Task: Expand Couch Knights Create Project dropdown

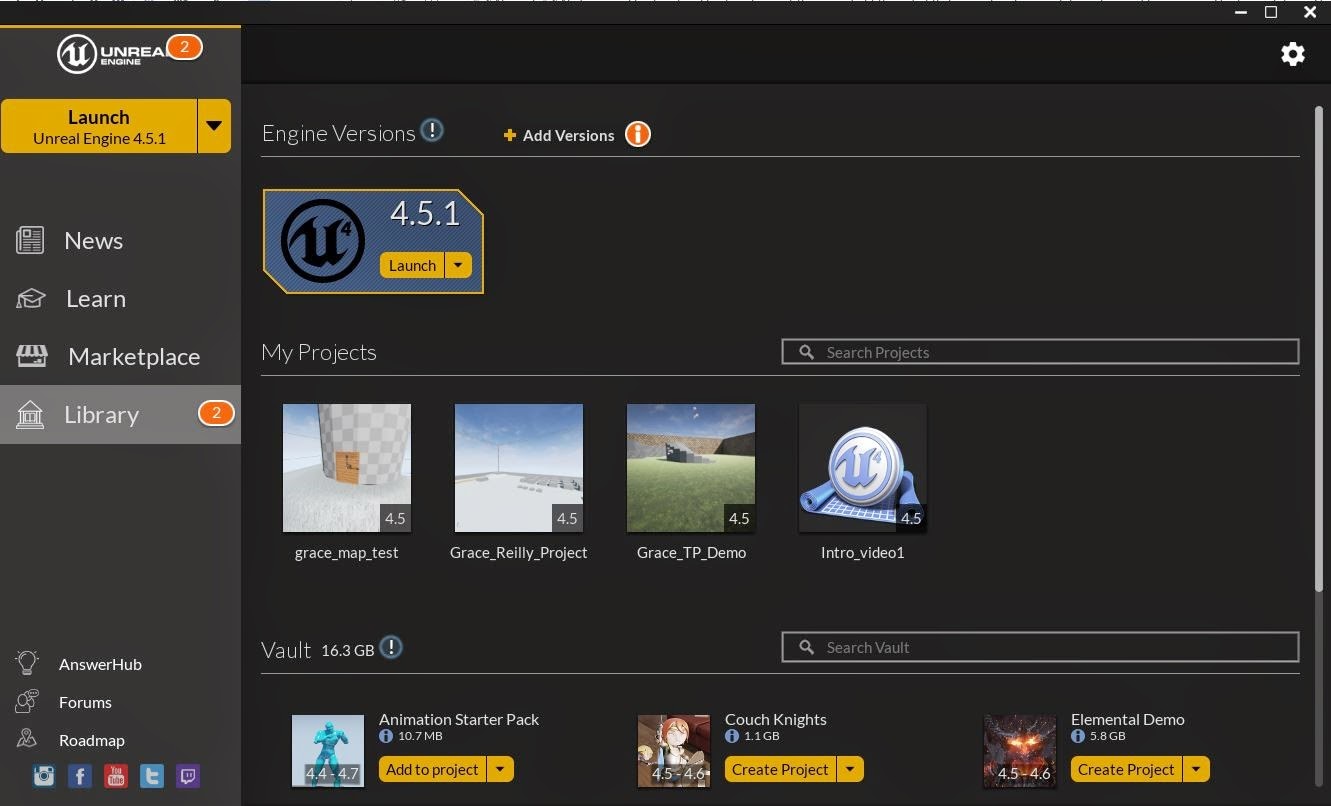Action: tap(850, 769)
